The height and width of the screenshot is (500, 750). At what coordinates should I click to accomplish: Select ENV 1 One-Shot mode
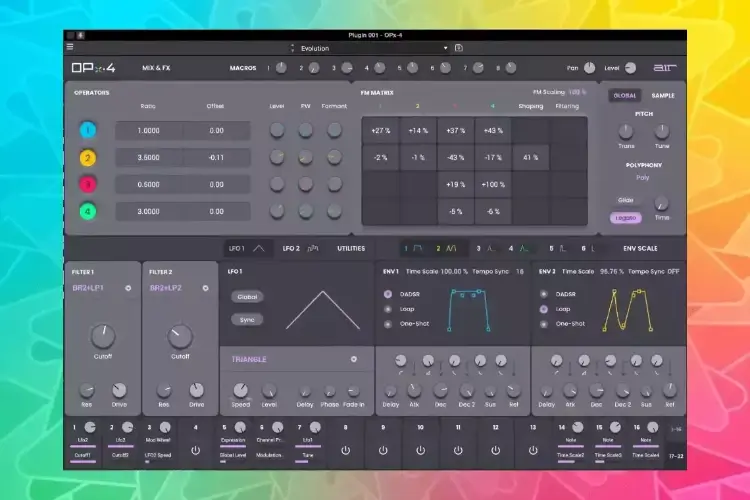click(388, 324)
